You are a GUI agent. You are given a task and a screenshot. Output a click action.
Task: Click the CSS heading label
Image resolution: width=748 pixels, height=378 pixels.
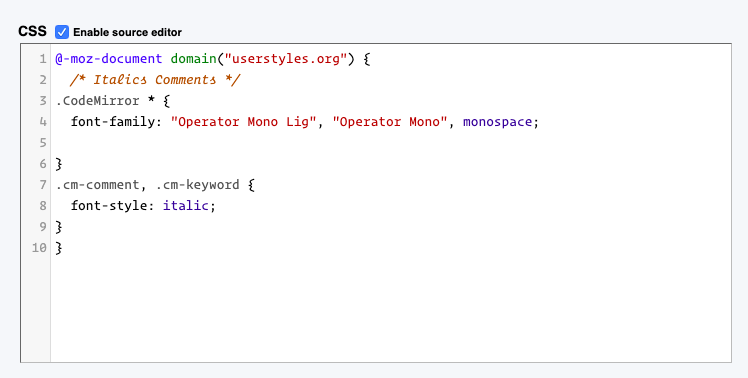32,32
